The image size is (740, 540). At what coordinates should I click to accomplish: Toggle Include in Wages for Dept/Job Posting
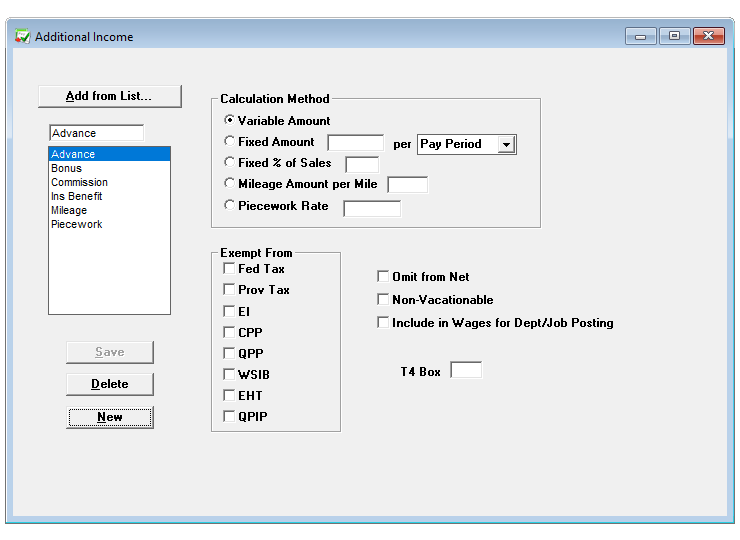383,323
